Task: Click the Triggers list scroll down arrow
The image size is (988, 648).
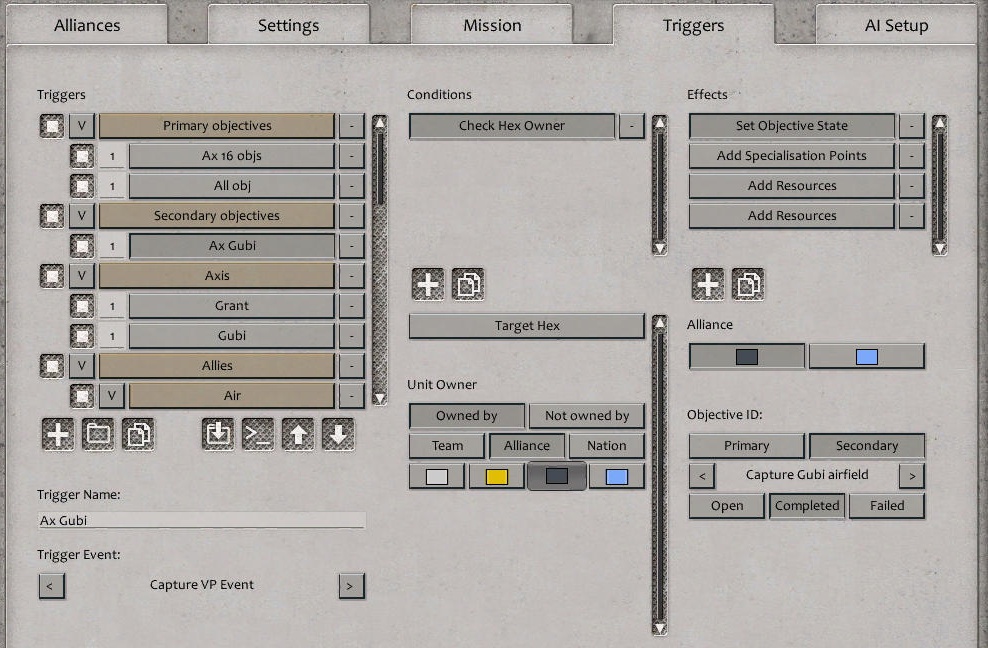Action: pyautogui.click(x=379, y=398)
